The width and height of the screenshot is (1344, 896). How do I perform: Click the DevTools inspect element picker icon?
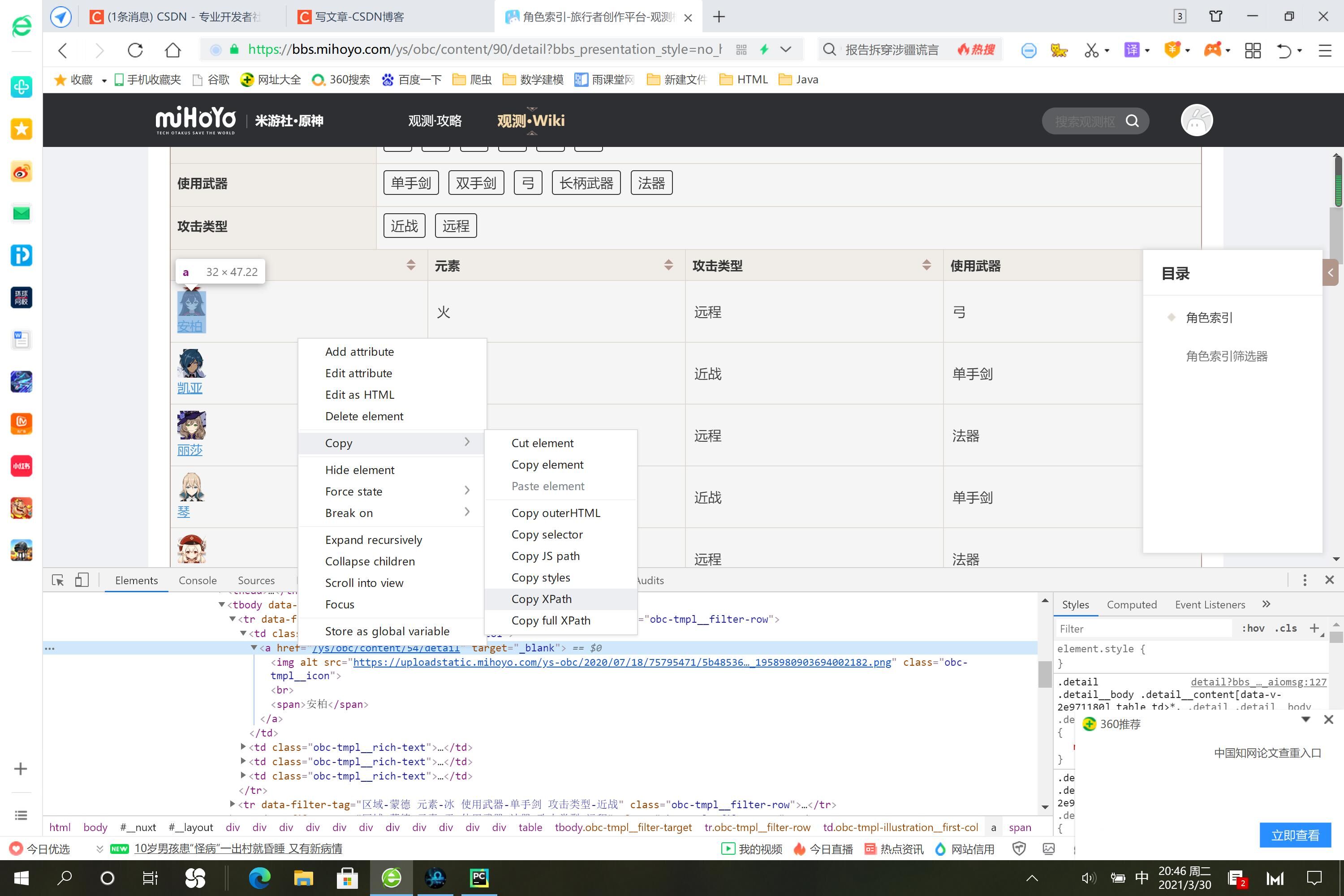point(58,580)
